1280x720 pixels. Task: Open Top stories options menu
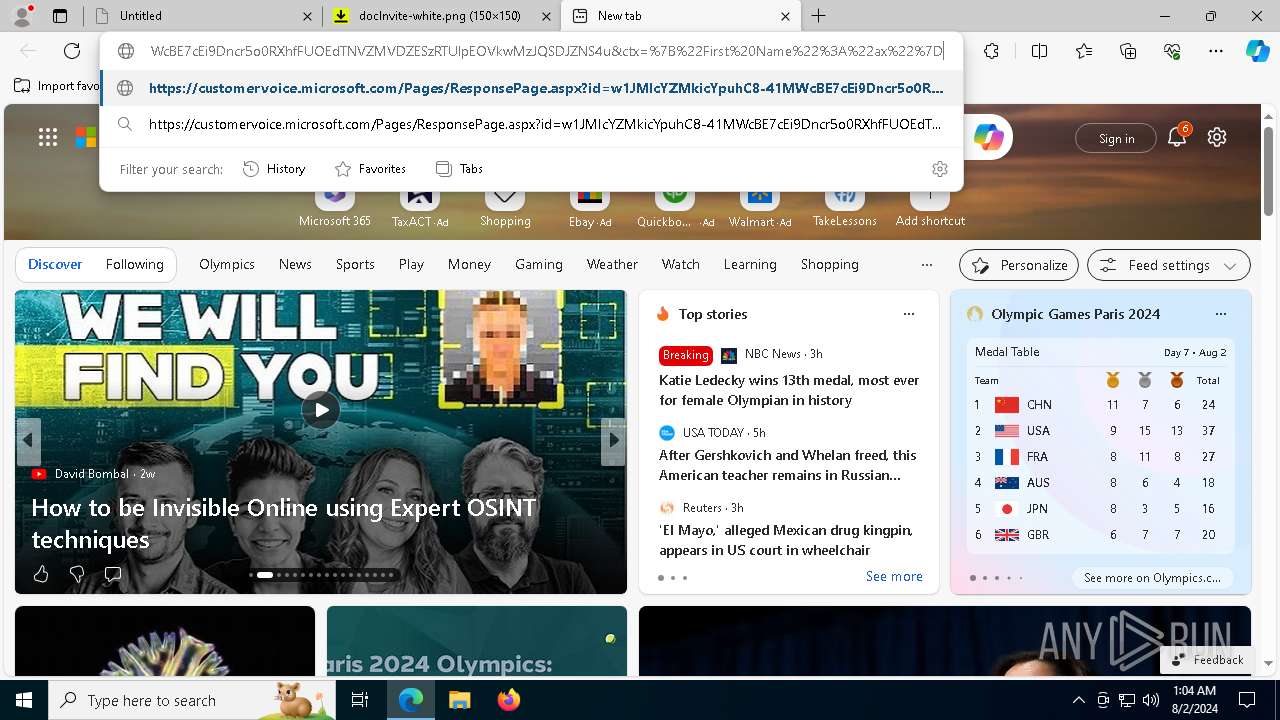coord(908,314)
